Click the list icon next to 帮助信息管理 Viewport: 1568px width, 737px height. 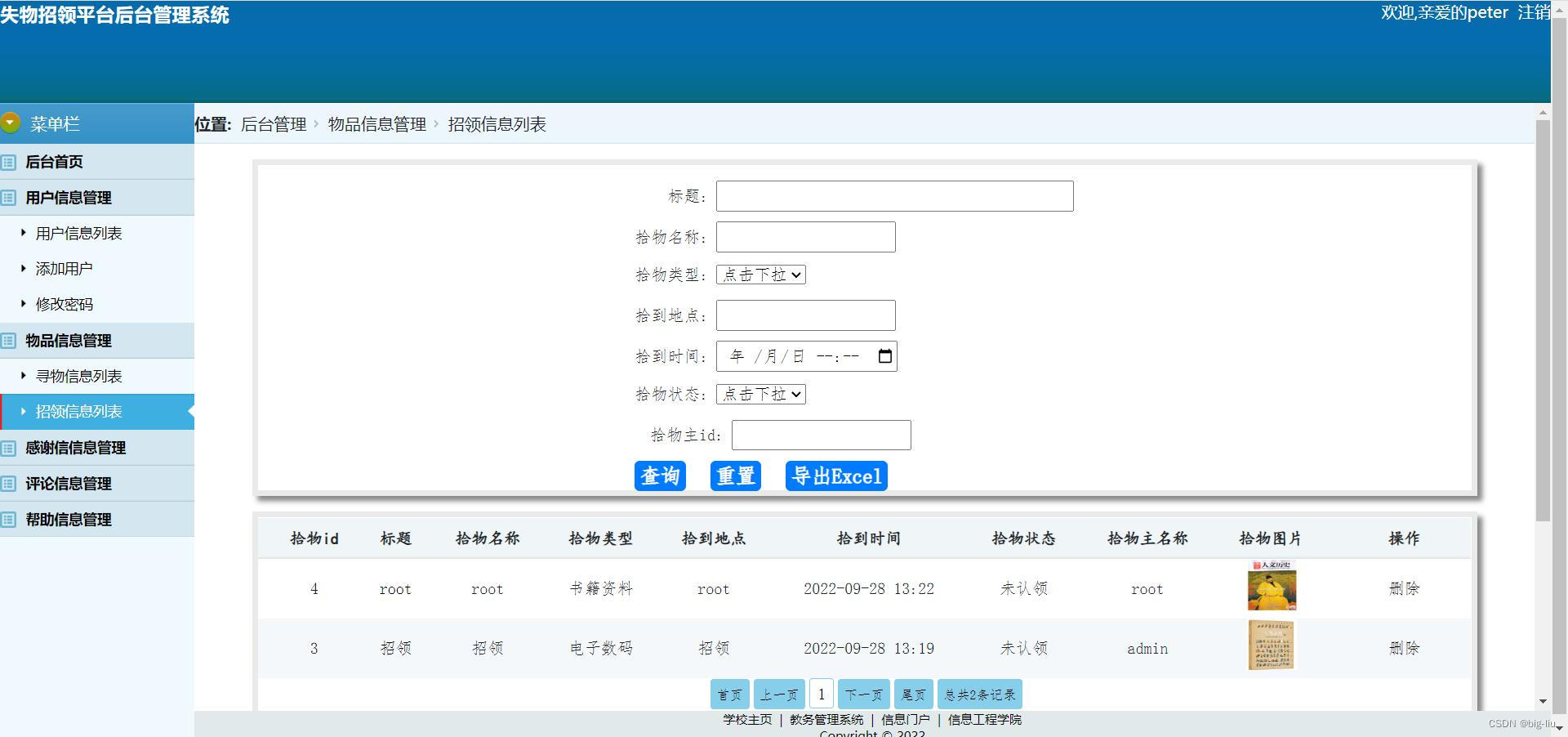(x=8, y=520)
